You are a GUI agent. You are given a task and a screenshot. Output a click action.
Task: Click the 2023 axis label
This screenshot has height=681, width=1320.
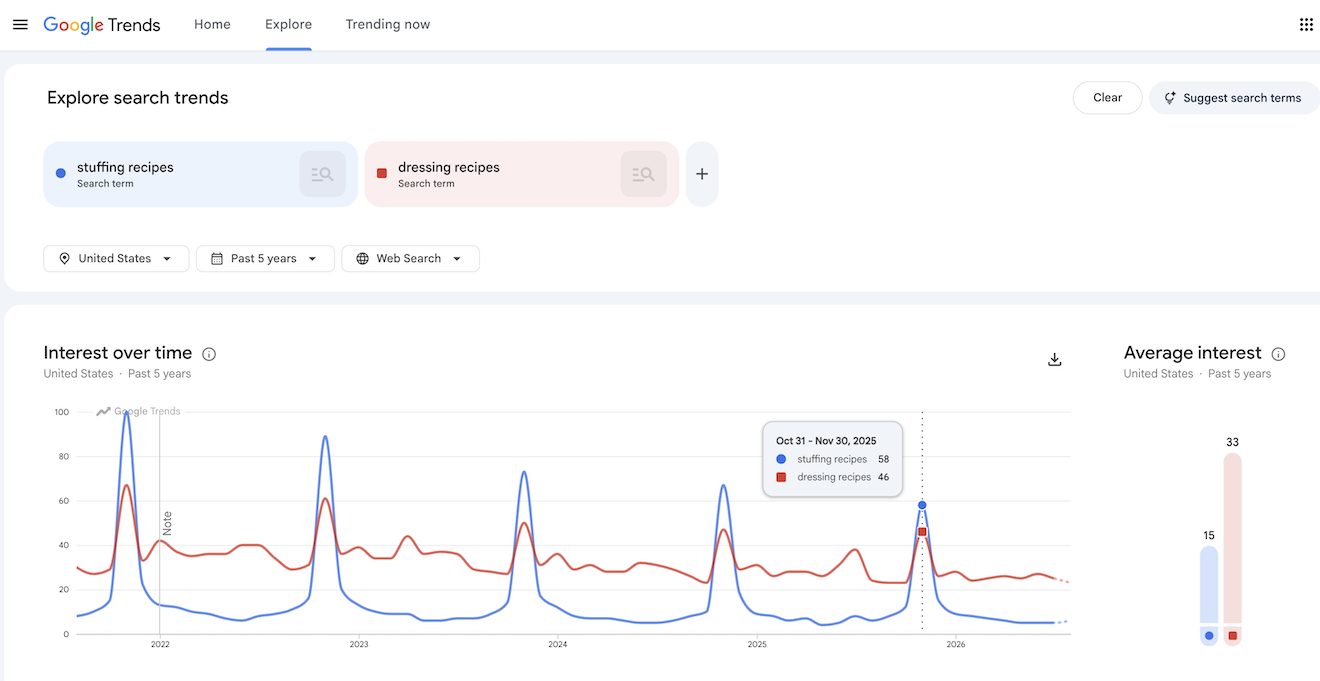click(359, 645)
